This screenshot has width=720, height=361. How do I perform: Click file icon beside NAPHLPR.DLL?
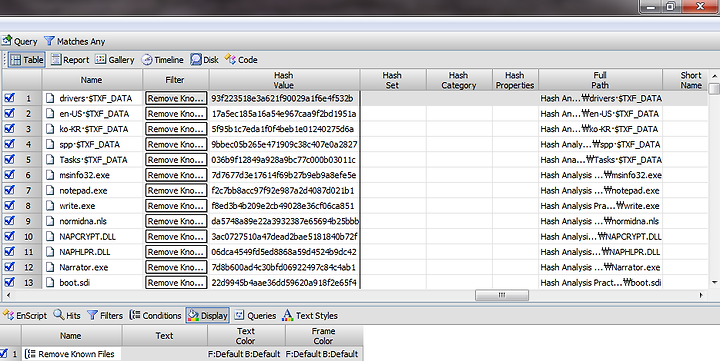[50, 252]
